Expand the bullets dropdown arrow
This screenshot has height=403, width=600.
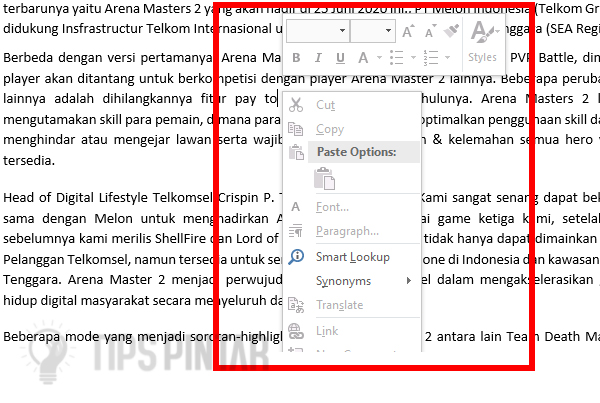click(413, 58)
